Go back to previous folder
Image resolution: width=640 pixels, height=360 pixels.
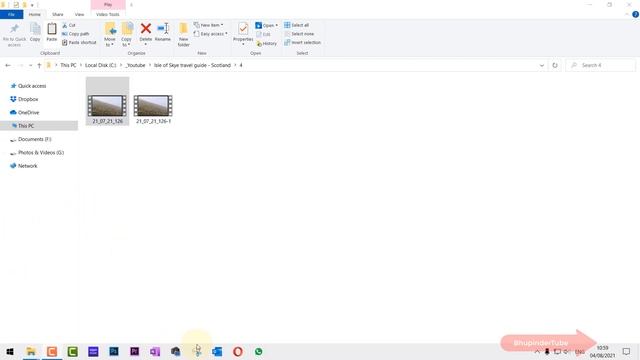[x=8, y=65]
